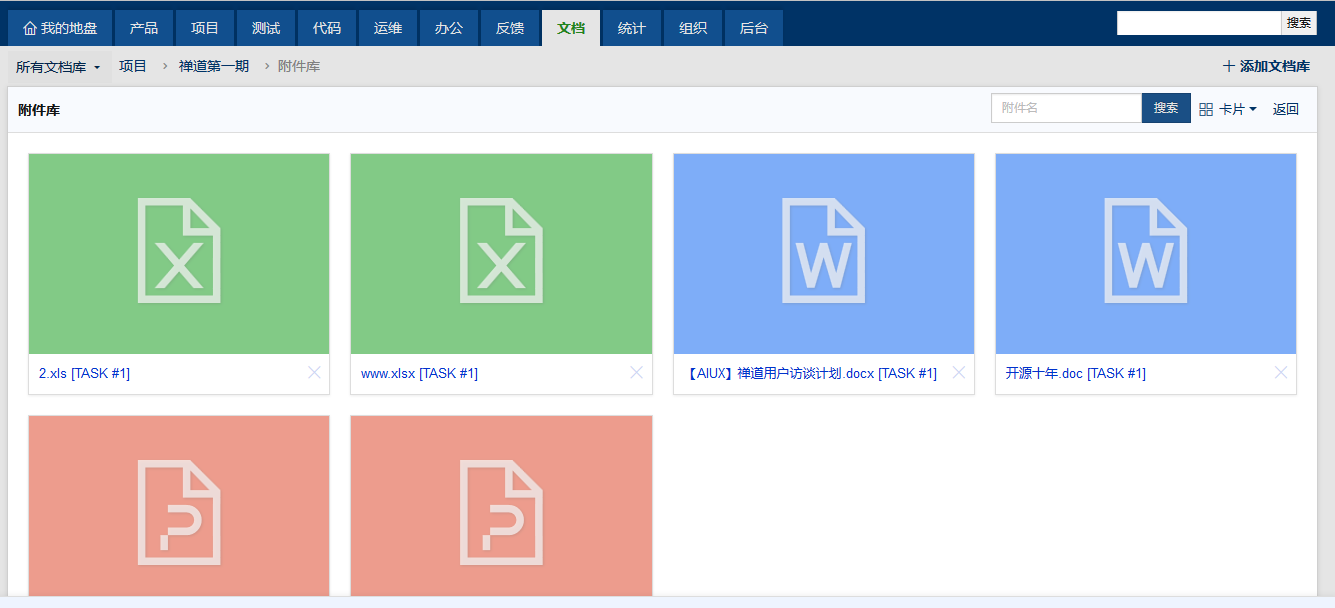Delete 2.xls with its X icon
The height and width of the screenshot is (608, 1335).
point(314,373)
